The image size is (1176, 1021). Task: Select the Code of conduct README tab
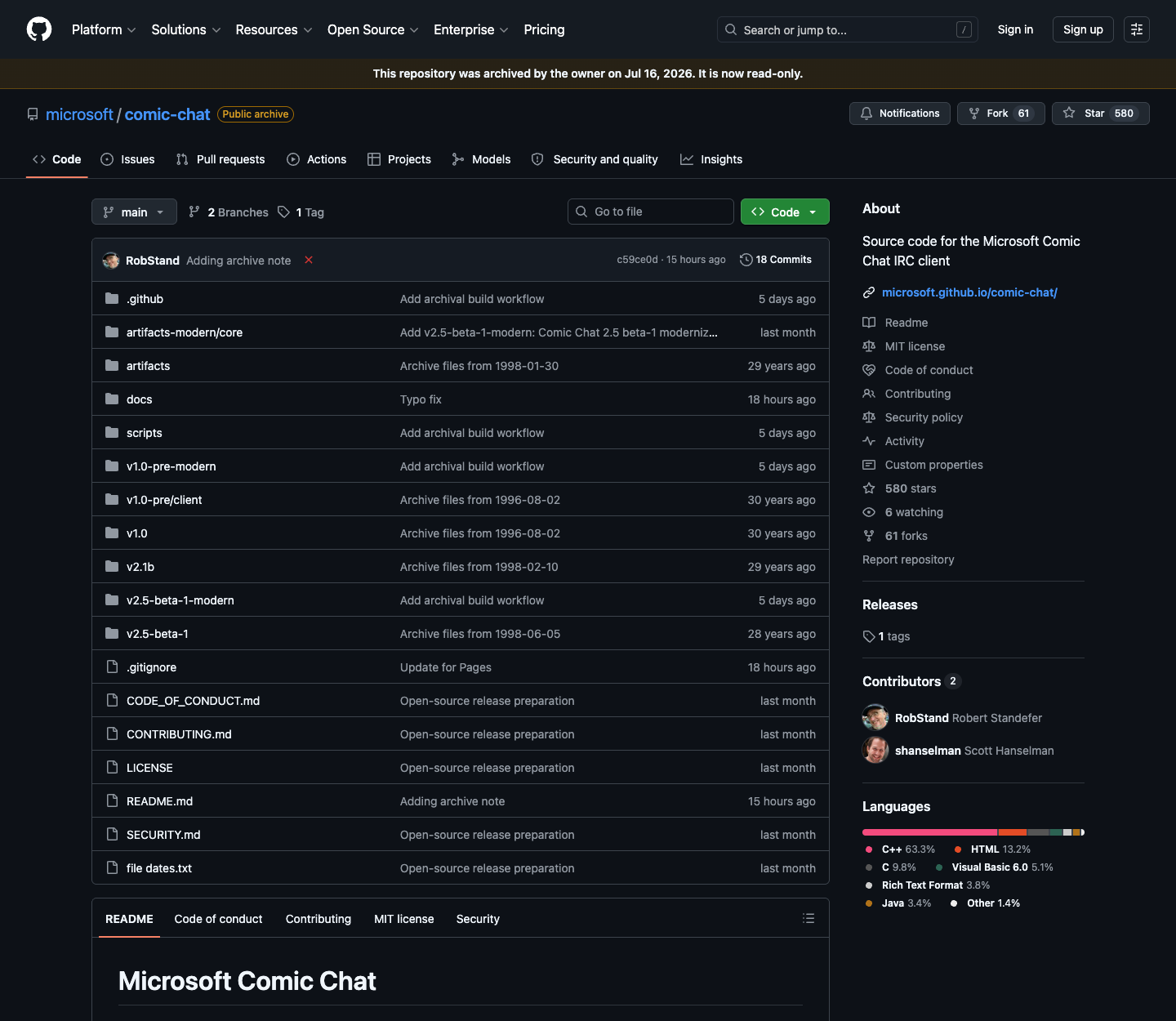coord(218,919)
